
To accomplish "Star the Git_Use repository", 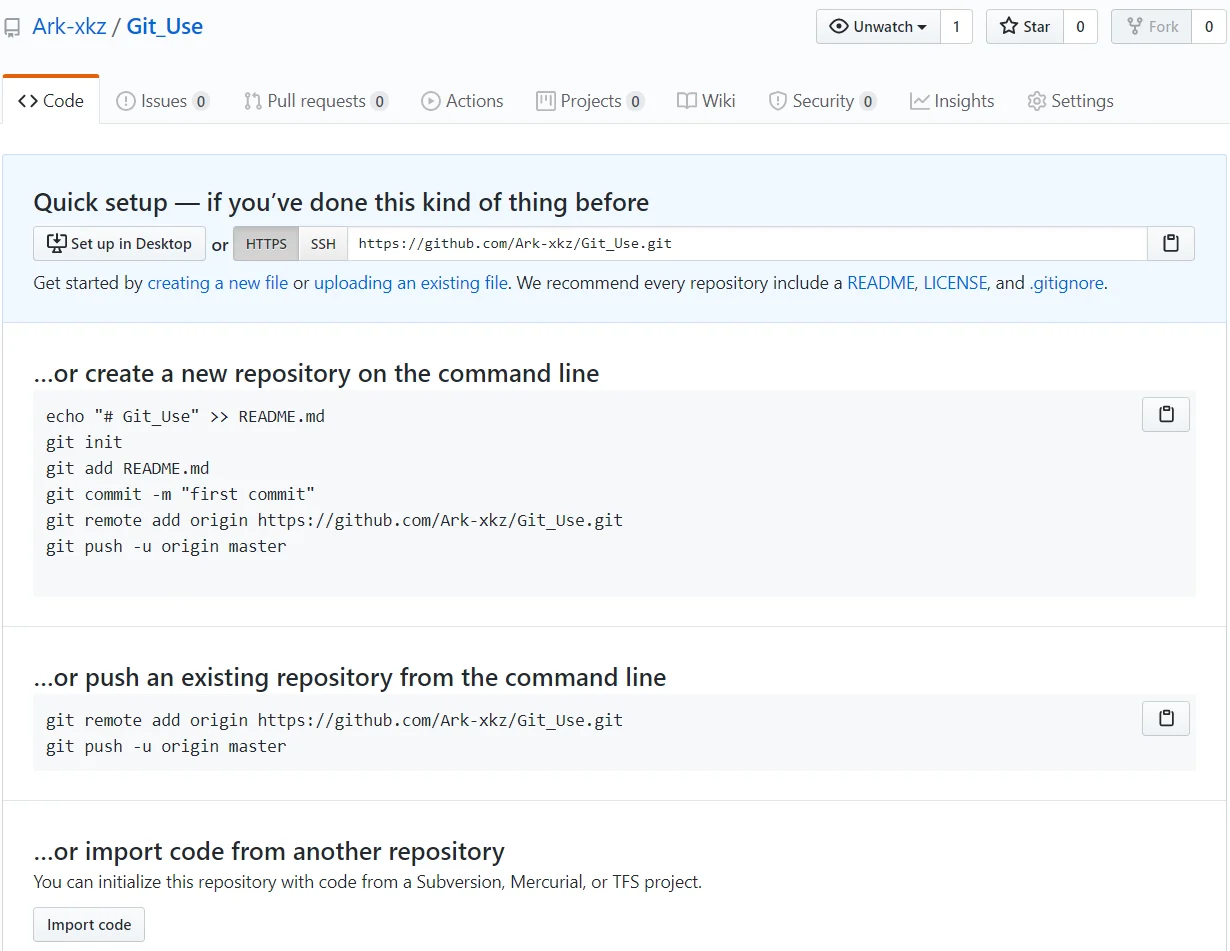I will [x=1025, y=27].
